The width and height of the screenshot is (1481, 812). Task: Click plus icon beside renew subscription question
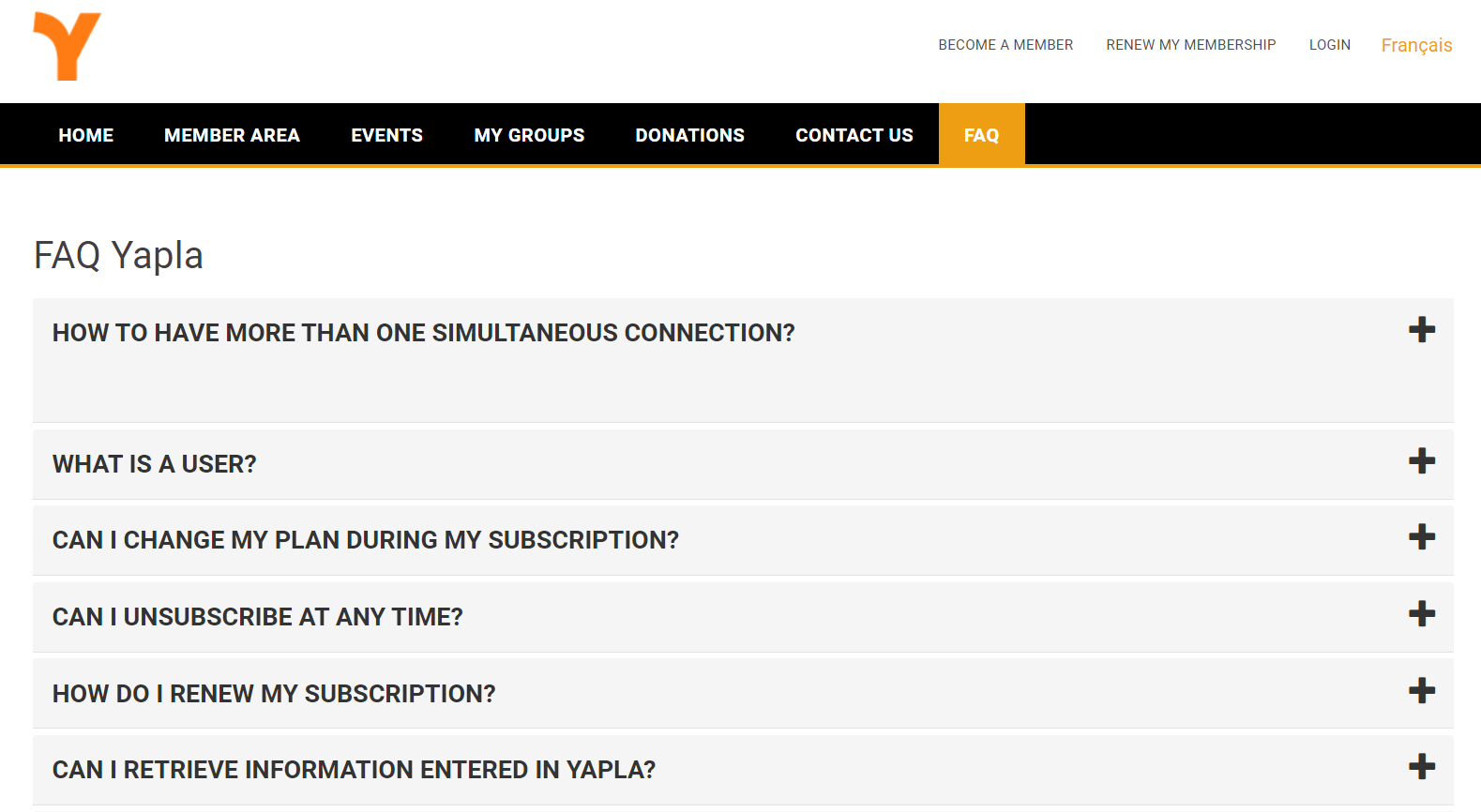click(x=1421, y=691)
